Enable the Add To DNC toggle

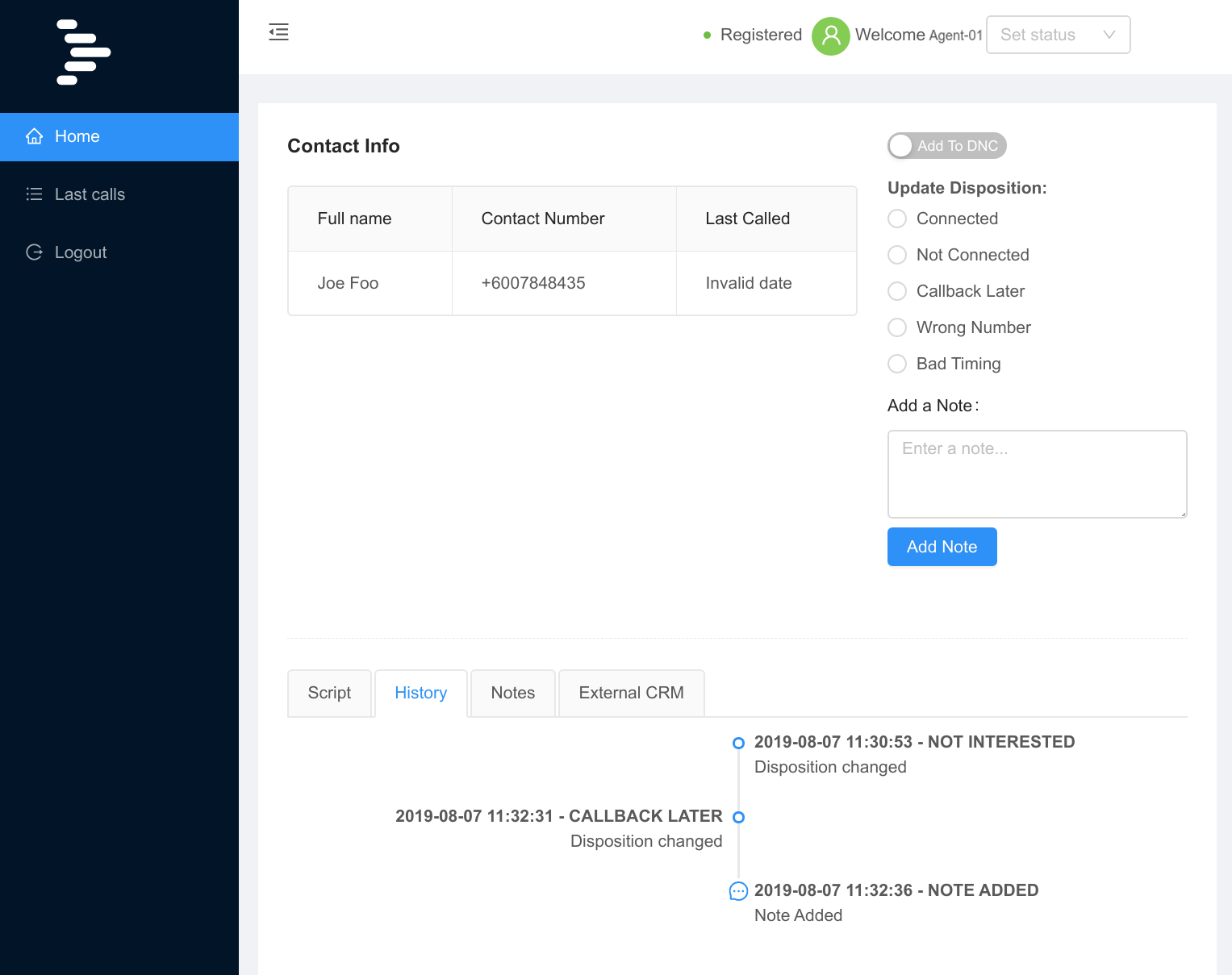pyautogui.click(x=901, y=146)
